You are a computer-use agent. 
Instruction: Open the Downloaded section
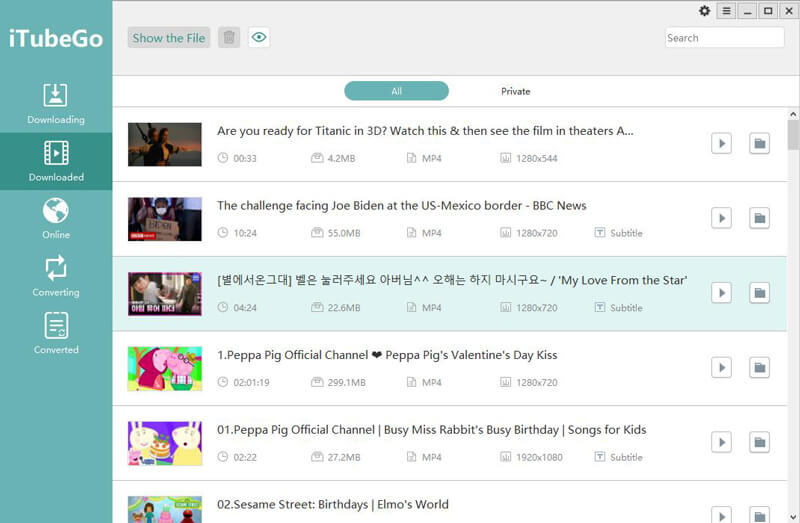(56, 162)
